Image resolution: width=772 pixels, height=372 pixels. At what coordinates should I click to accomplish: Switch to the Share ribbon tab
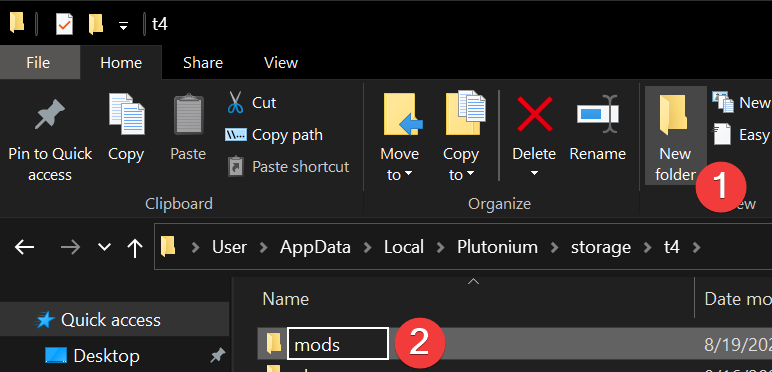click(x=203, y=62)
